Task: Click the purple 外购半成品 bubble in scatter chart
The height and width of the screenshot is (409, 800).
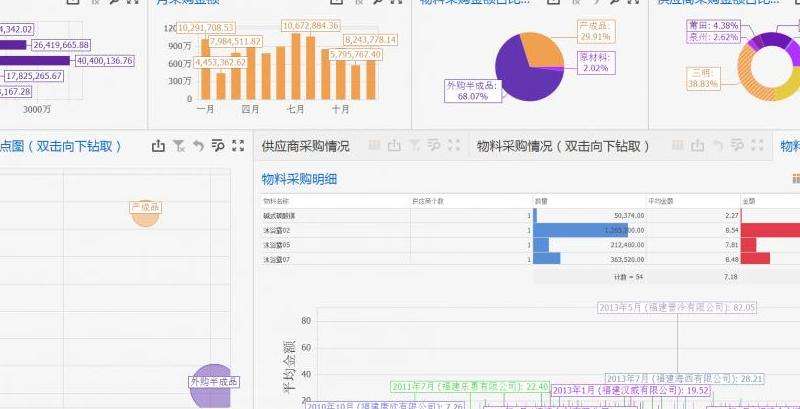Action: [x=212, y=387]
